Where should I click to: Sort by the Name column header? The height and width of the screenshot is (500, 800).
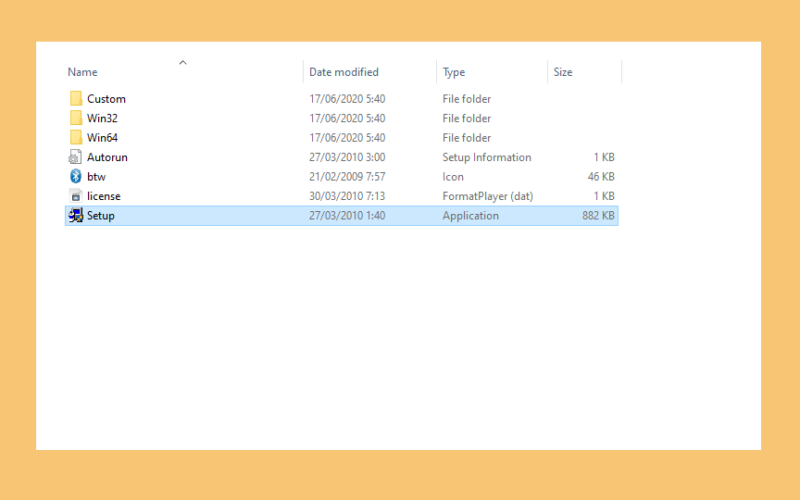83,72
